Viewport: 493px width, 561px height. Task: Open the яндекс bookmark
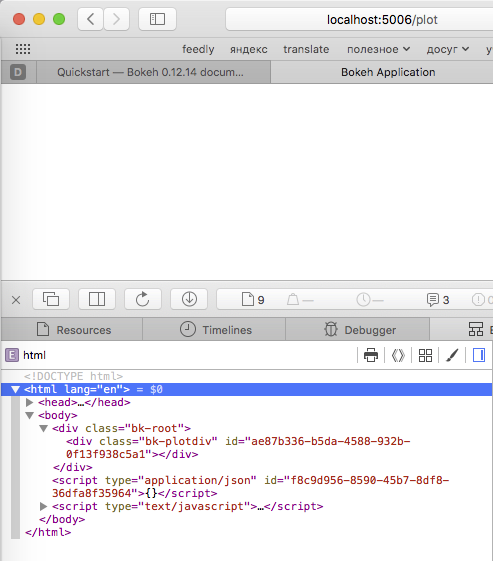[249, 49]
